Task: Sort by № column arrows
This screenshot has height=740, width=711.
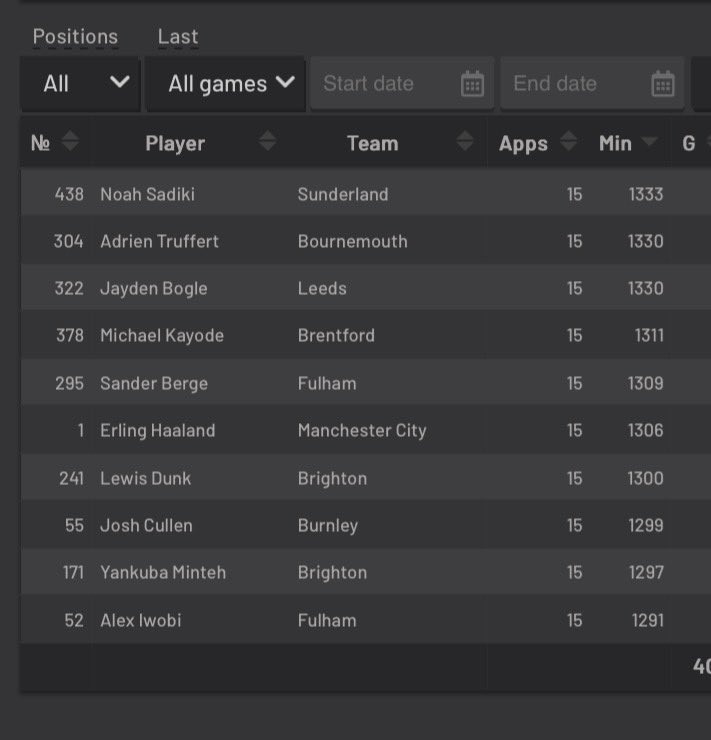Action: pyautogui.click(x=70, y=141)
